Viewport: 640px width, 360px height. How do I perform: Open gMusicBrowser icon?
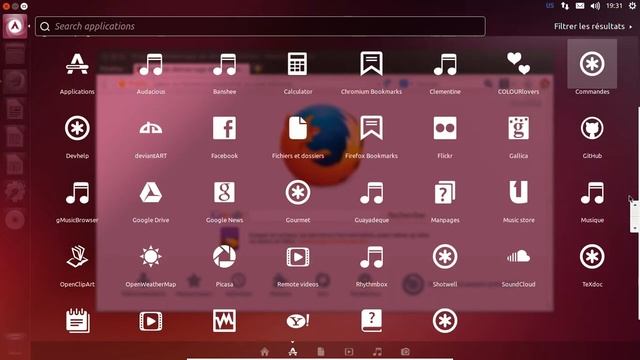pos(77,192)
